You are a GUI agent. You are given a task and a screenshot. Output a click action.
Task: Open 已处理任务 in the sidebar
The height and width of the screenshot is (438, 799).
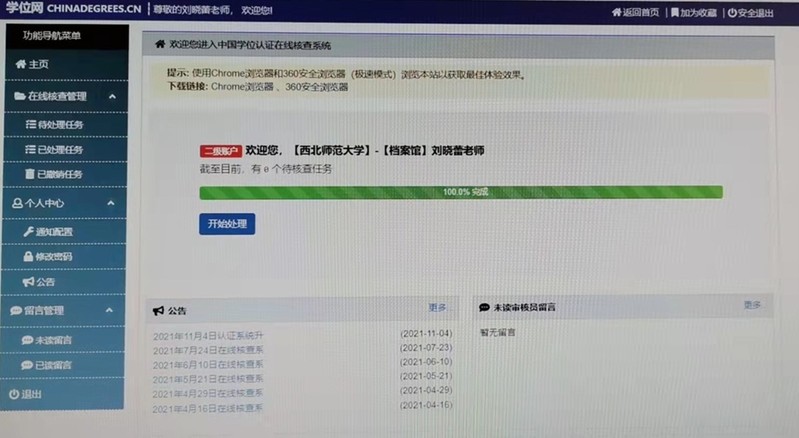pyautogui.click(x=59, y=150)
